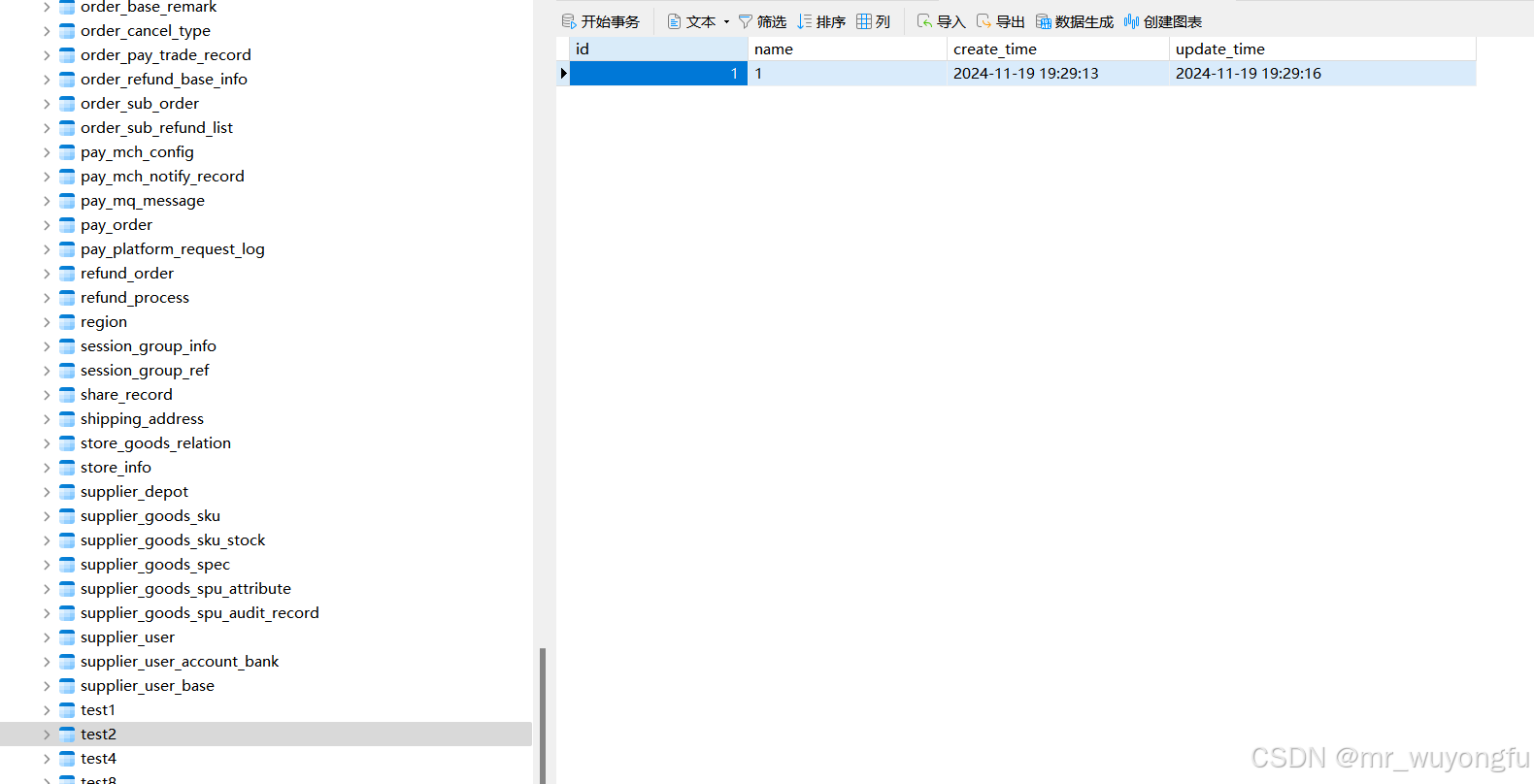Click the pay_mch_config table icon
Image resolution: width=1534 pixels, height=784 pixels.
click(x=67, y=152)
